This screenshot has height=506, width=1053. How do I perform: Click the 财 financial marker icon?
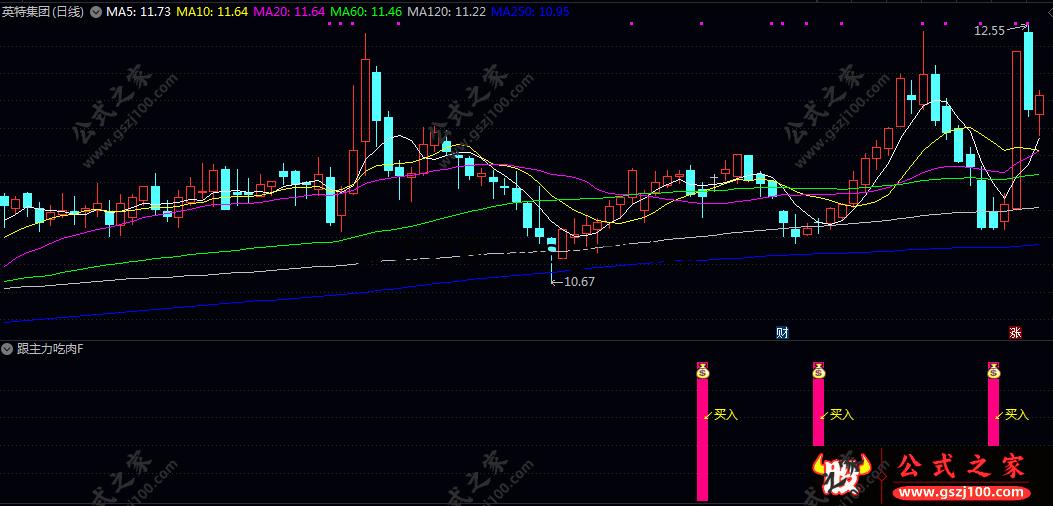coord(782,333)
